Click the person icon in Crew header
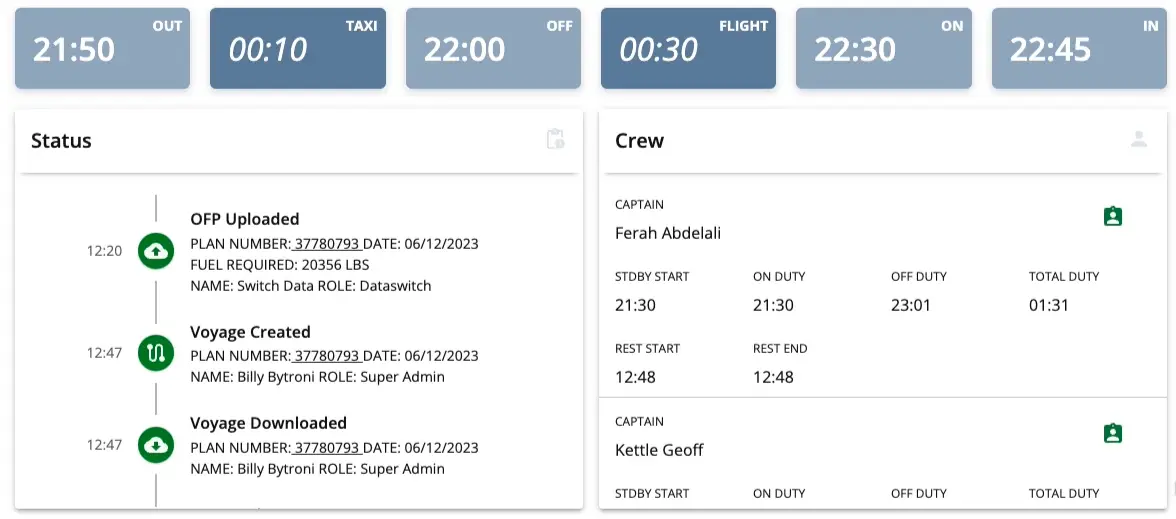Image resolution: width=1176 pixels, height=519 pixels. 1139,140
